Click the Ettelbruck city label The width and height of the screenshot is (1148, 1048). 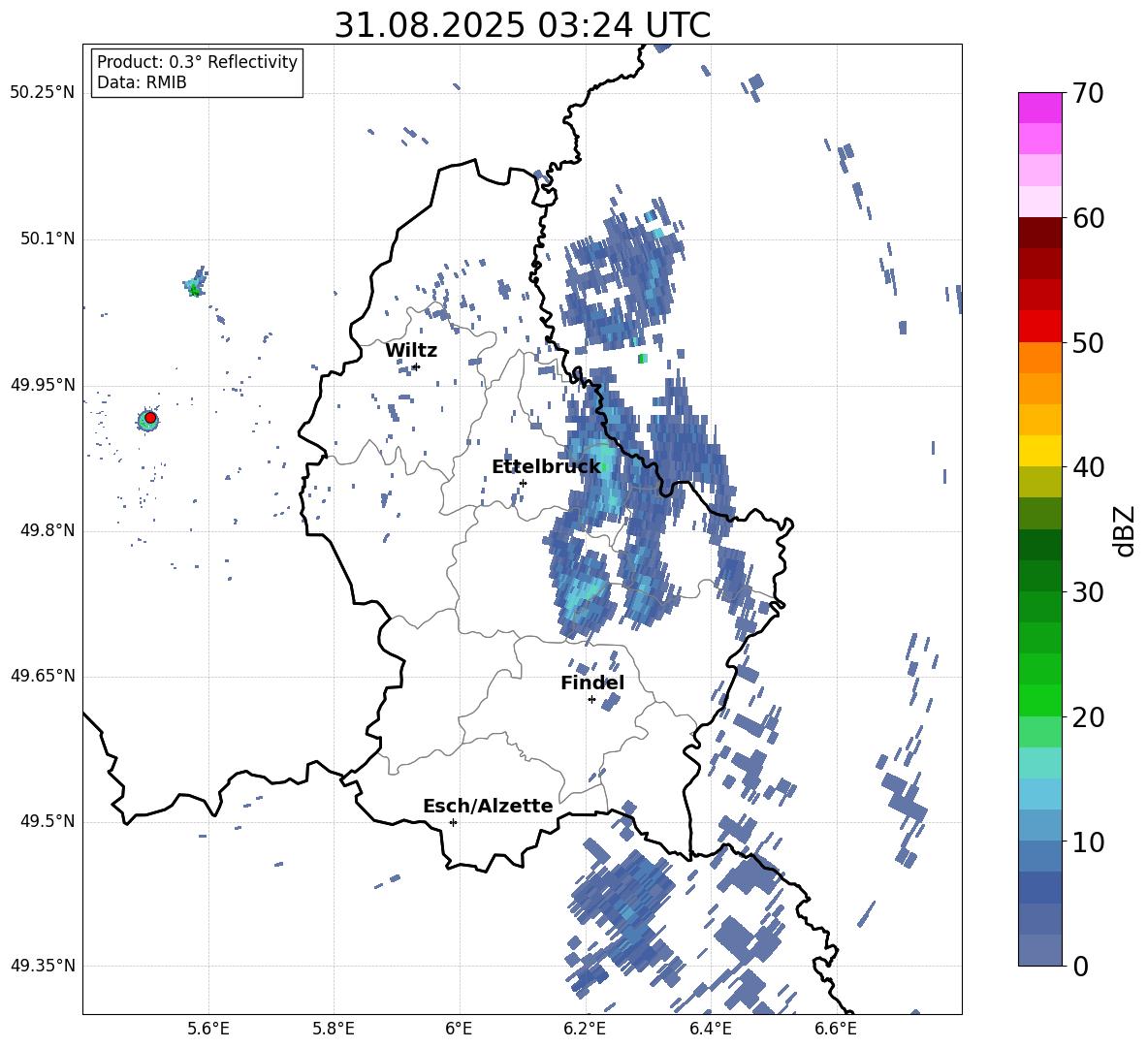(x=546, y=467)
